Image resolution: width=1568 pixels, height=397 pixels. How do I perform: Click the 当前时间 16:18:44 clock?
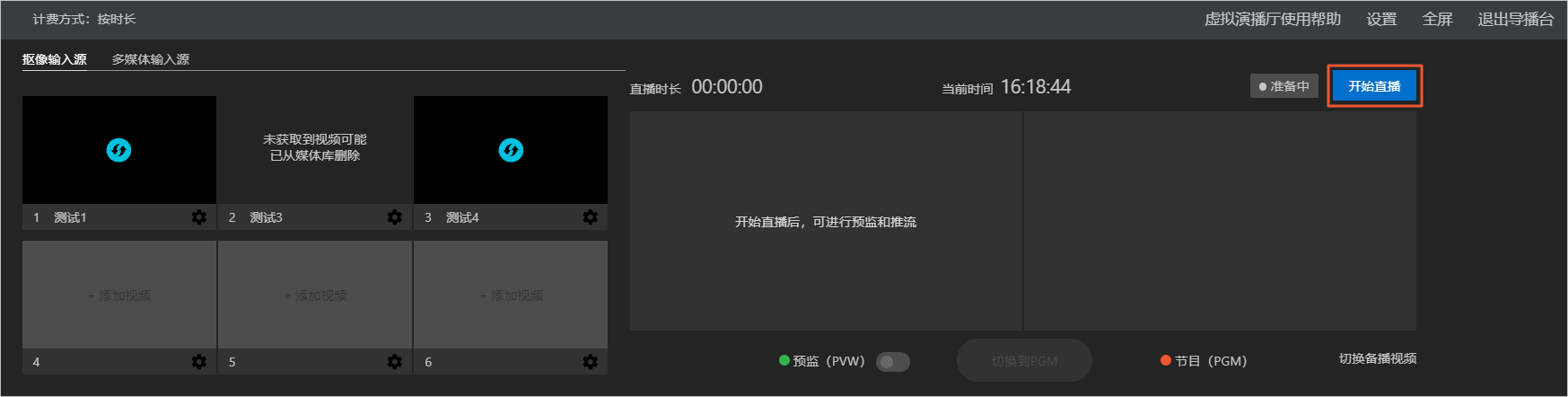point(1006,87)
